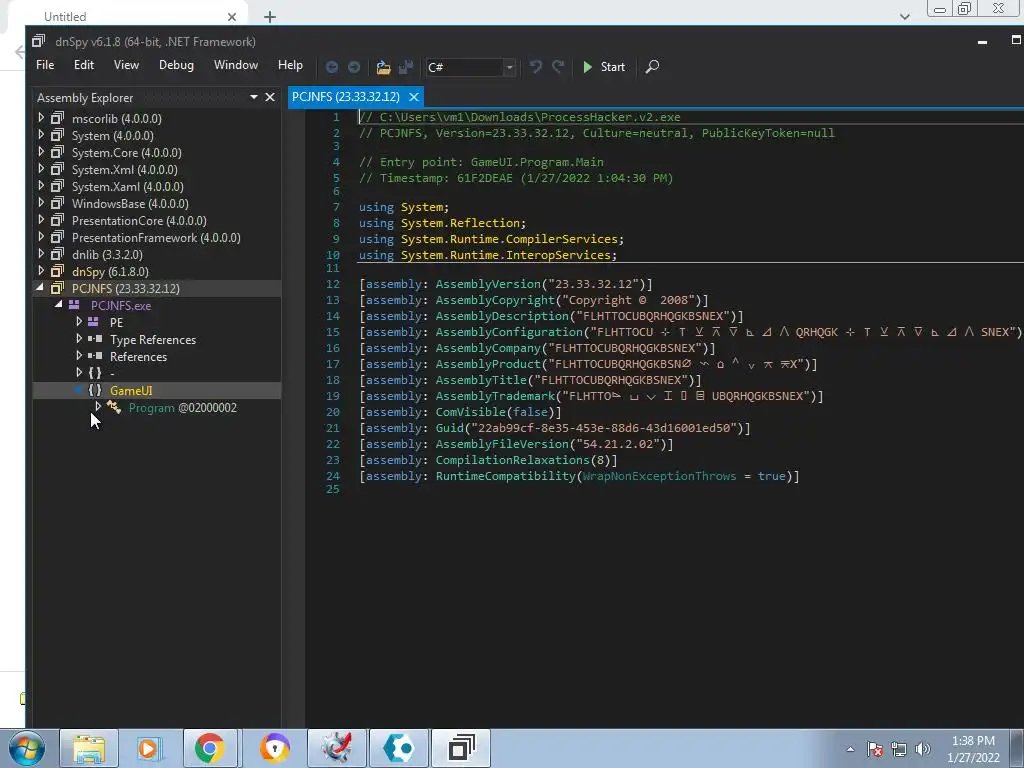Select the PCJNFS (23.33.32.12) document tab
1024x768 pixels.
coord(345,97)
